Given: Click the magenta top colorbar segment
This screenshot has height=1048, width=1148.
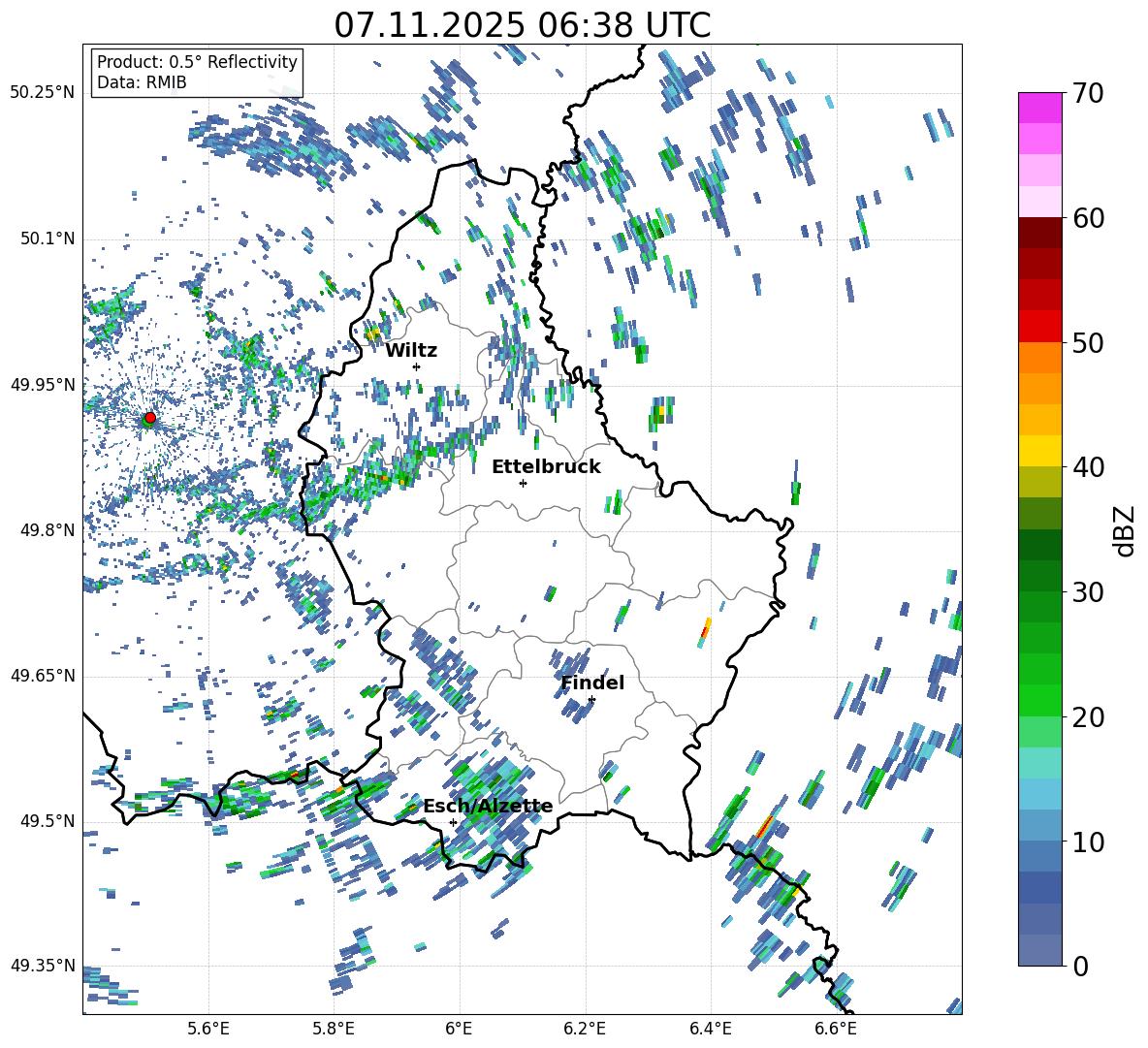Looking at the screenshot, I should tap(1039, 108).
